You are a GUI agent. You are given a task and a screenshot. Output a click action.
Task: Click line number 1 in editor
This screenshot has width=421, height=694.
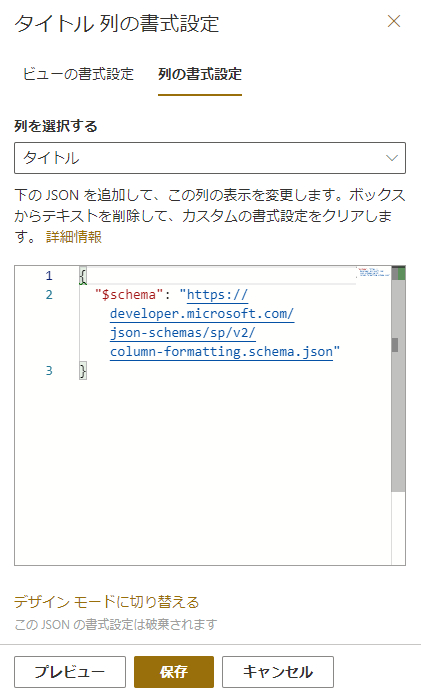tap(49, 276)
